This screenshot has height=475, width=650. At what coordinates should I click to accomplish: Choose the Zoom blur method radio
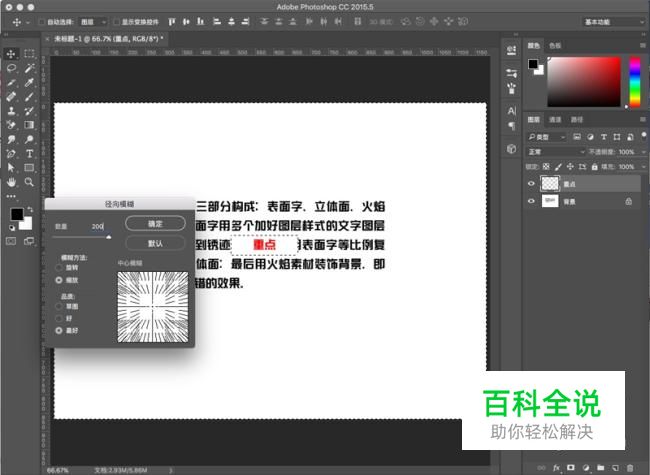pos(59,280)
